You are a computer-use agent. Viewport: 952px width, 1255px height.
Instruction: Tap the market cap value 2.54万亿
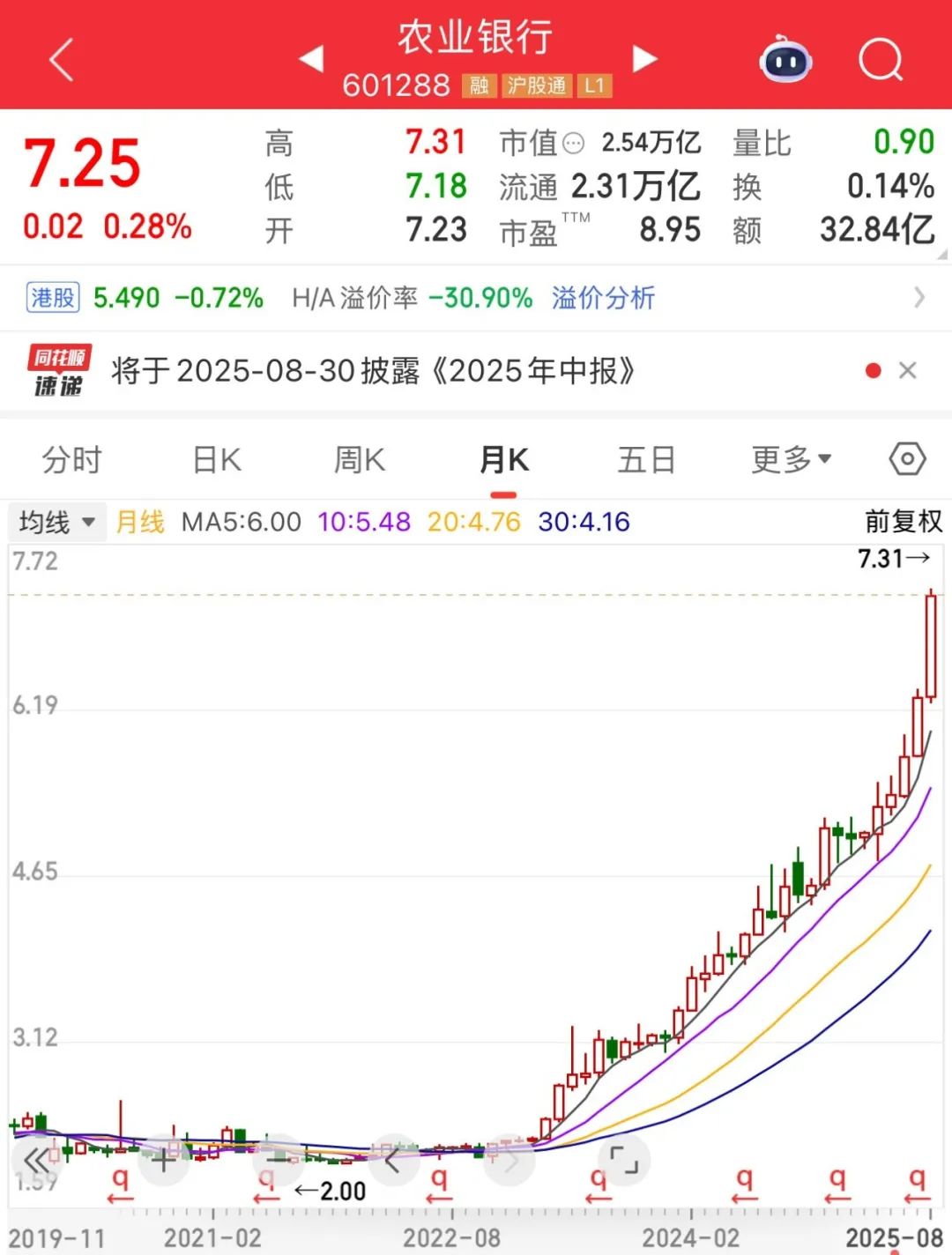coord(651,142)
